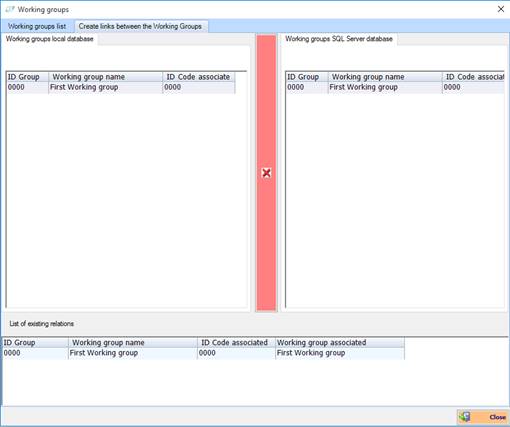This screenshot has height=427, width=510.
Task: Click the red X delete link icon
Action: tap(266, 173)
